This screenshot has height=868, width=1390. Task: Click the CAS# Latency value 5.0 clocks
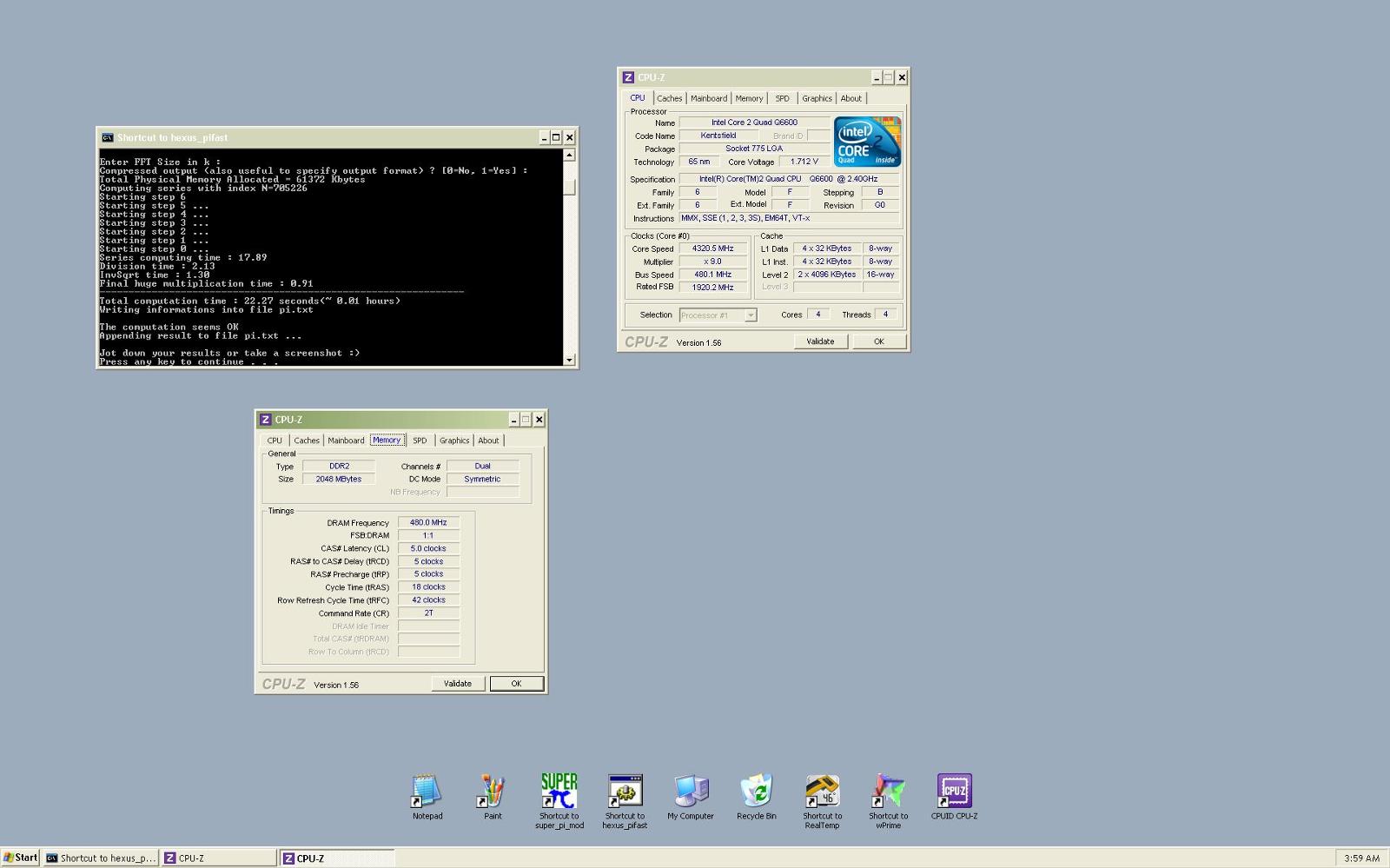coord(428,549)
